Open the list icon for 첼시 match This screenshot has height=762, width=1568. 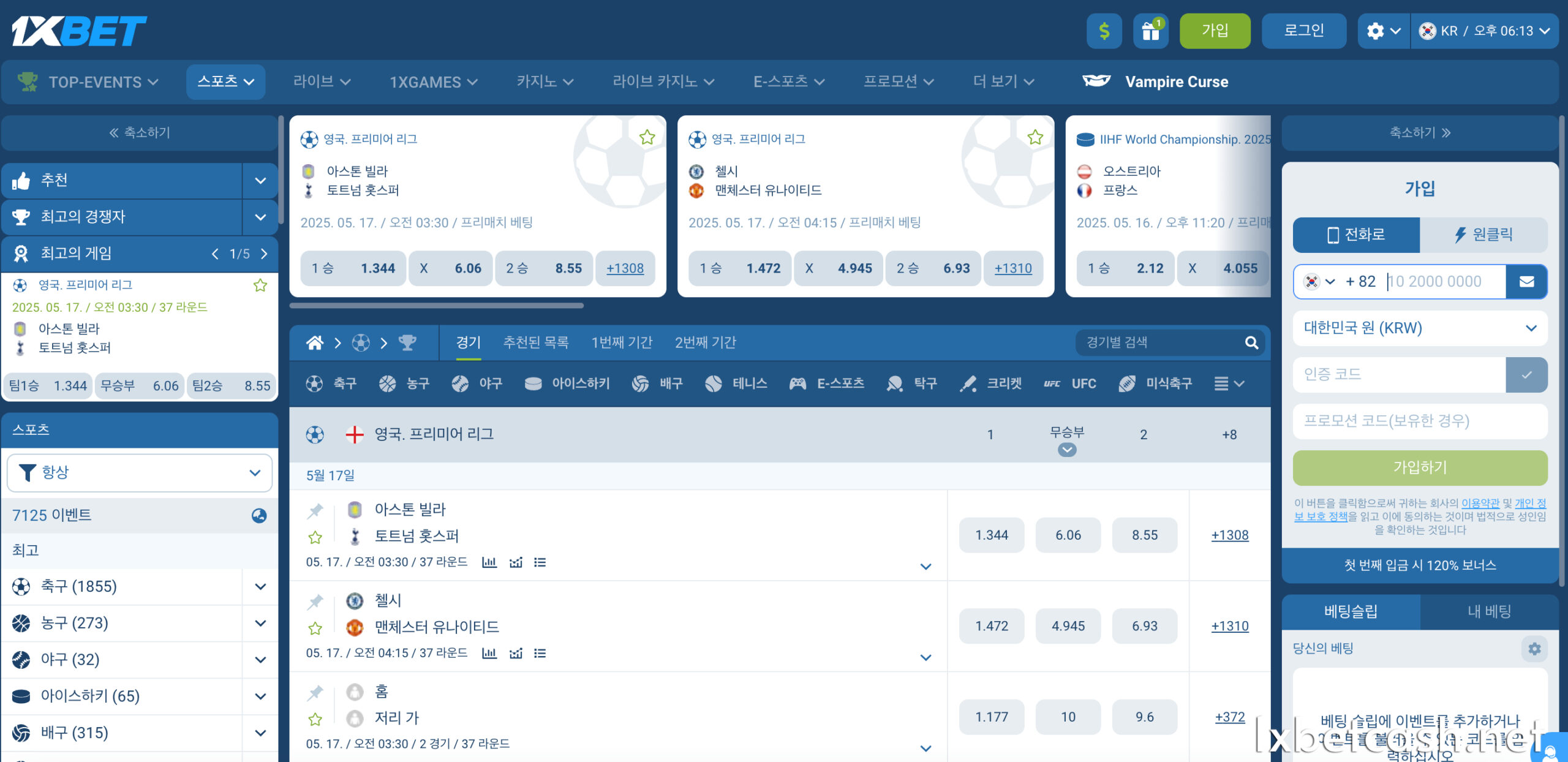pyautogui.click(x=540, y=653)
